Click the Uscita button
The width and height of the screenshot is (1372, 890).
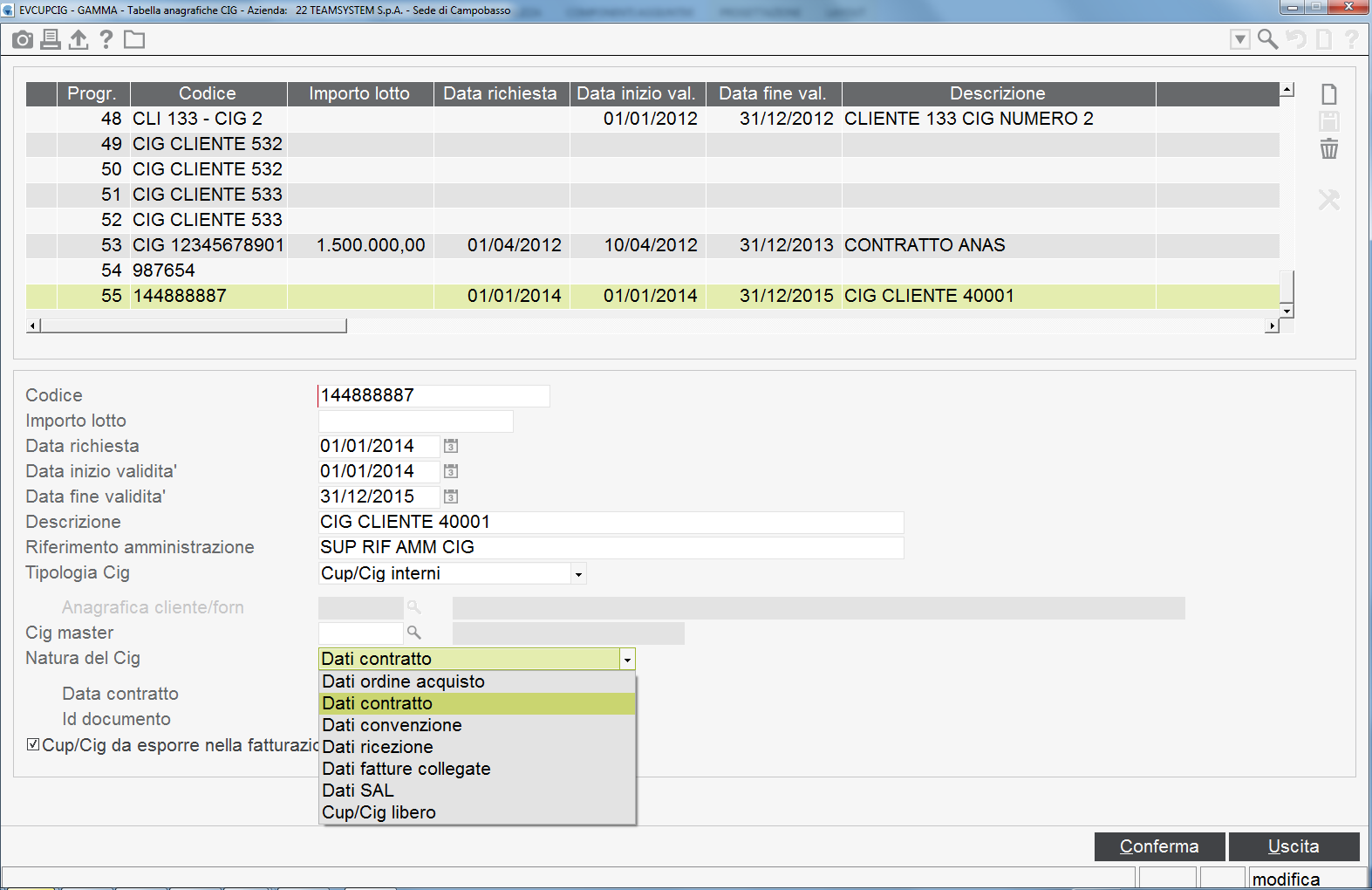(1294, 846)
